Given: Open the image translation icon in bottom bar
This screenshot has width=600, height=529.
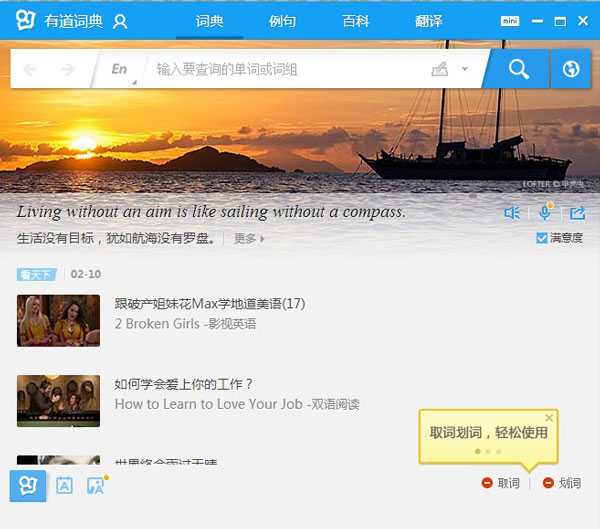Looking at the screenshot, I should tap(96, 485).
